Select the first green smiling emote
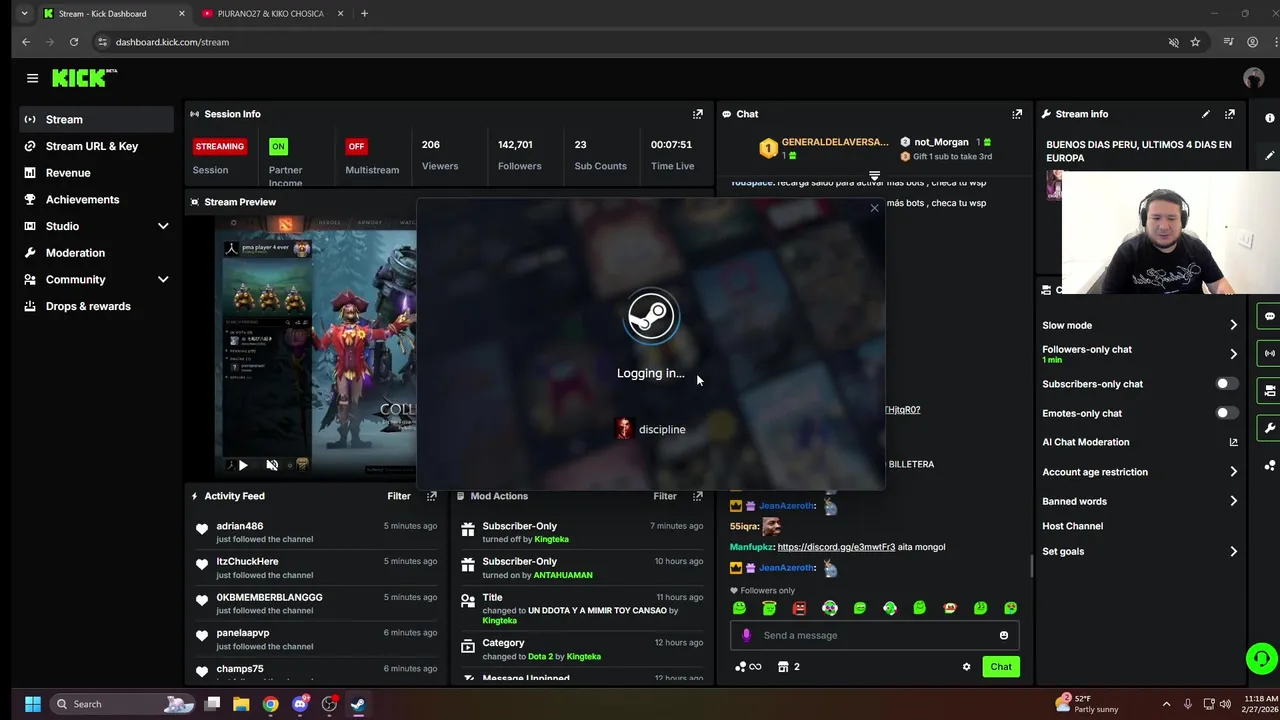Viewport: 1280px width, 720px height. 739,608
